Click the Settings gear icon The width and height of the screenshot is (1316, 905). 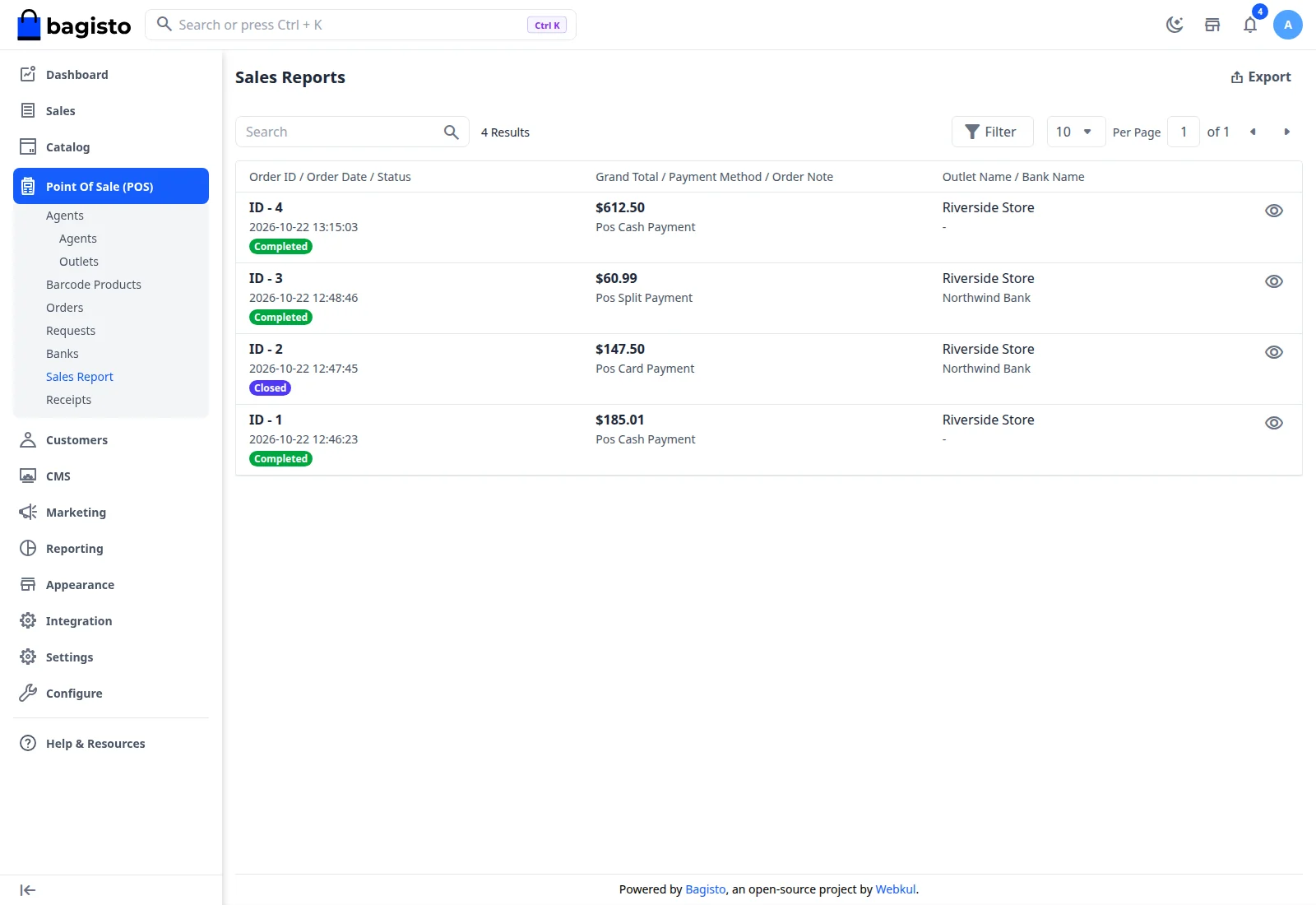28,657
